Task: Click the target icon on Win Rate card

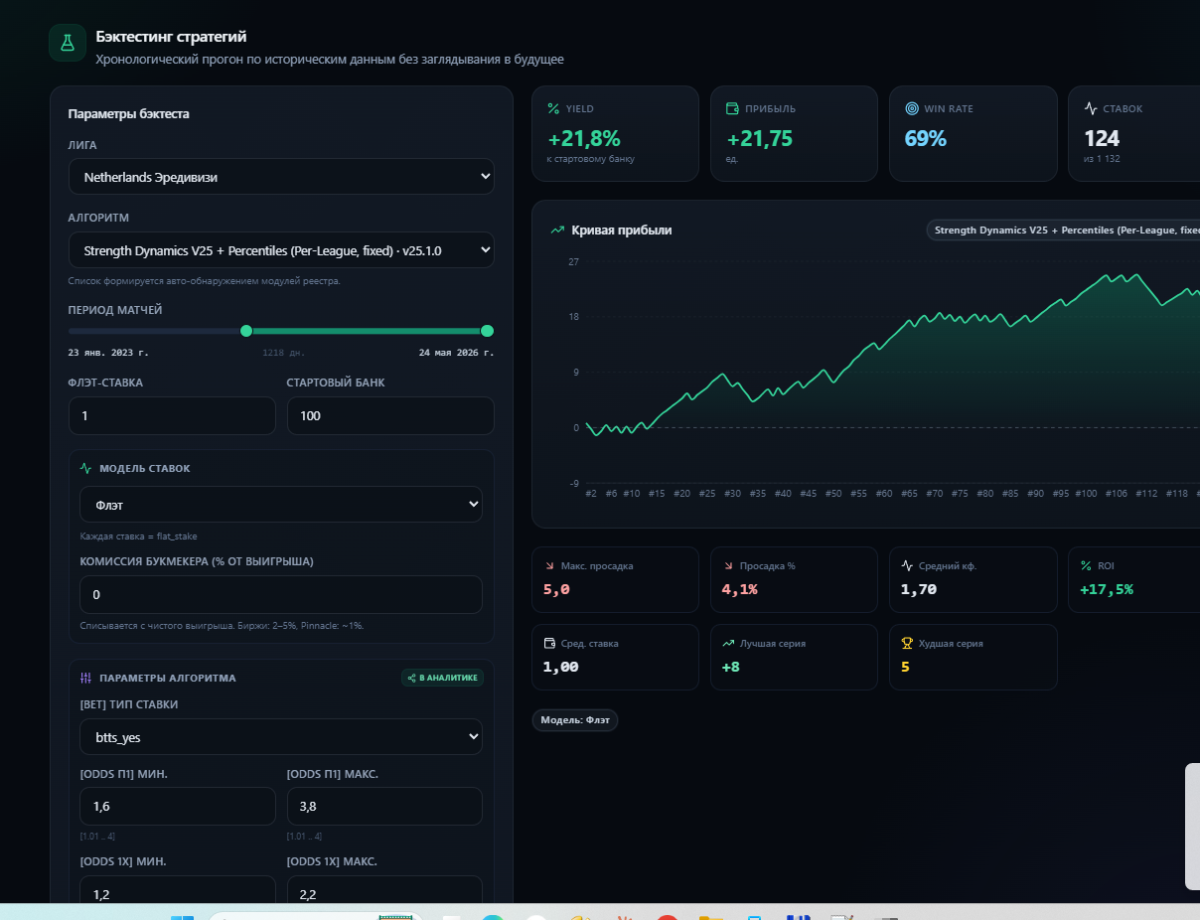Action: (x=911, y=108)
